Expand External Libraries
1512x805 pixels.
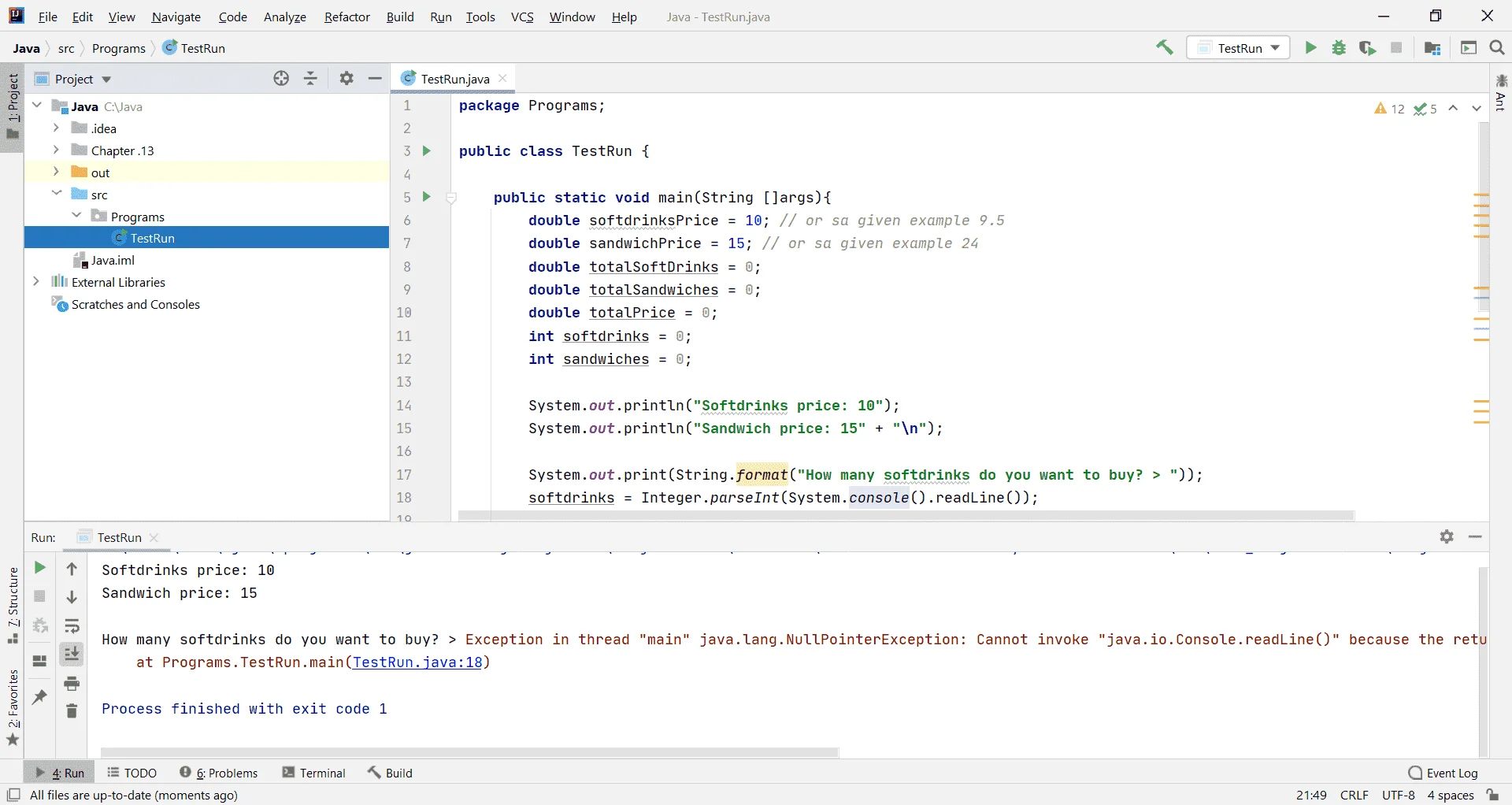point(36,281)
